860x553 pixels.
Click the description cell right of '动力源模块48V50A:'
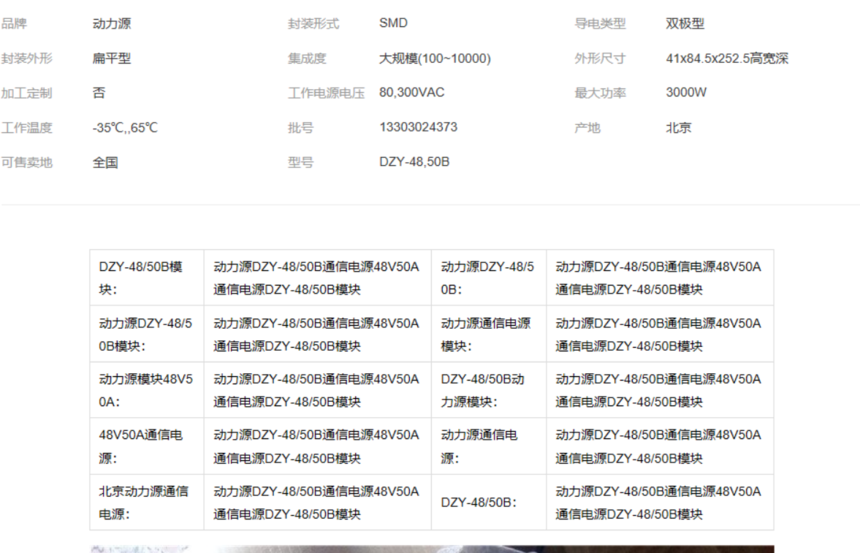[318, 390]
